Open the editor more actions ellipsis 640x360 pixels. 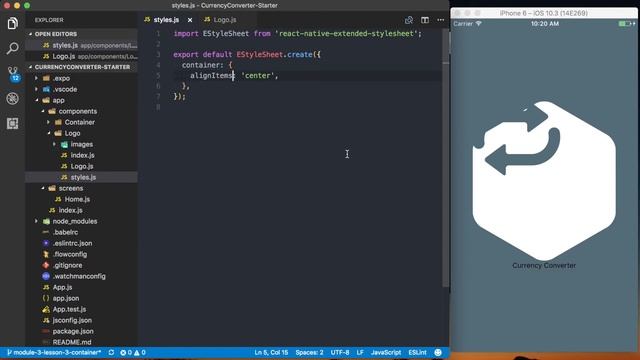[441, 20]
